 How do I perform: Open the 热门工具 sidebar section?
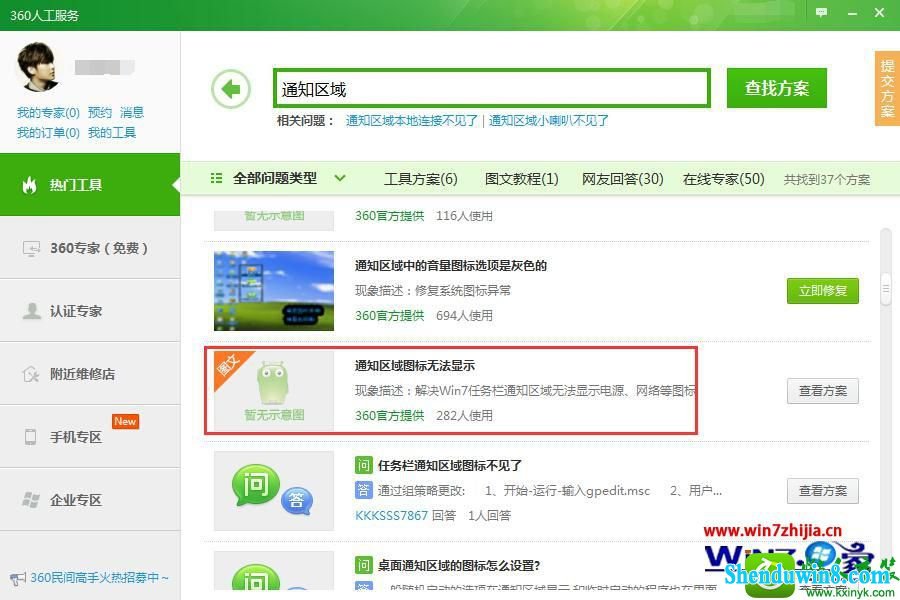pos(90,185)
